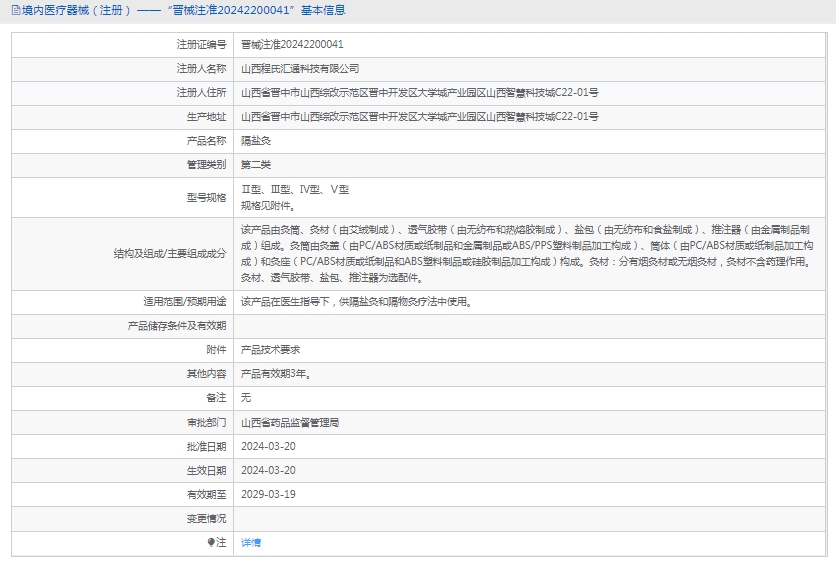Viewport: 836px width, 561px height.
Task: Select approval department 山西省药品监督管理局
Action: (x=290, y=423)
